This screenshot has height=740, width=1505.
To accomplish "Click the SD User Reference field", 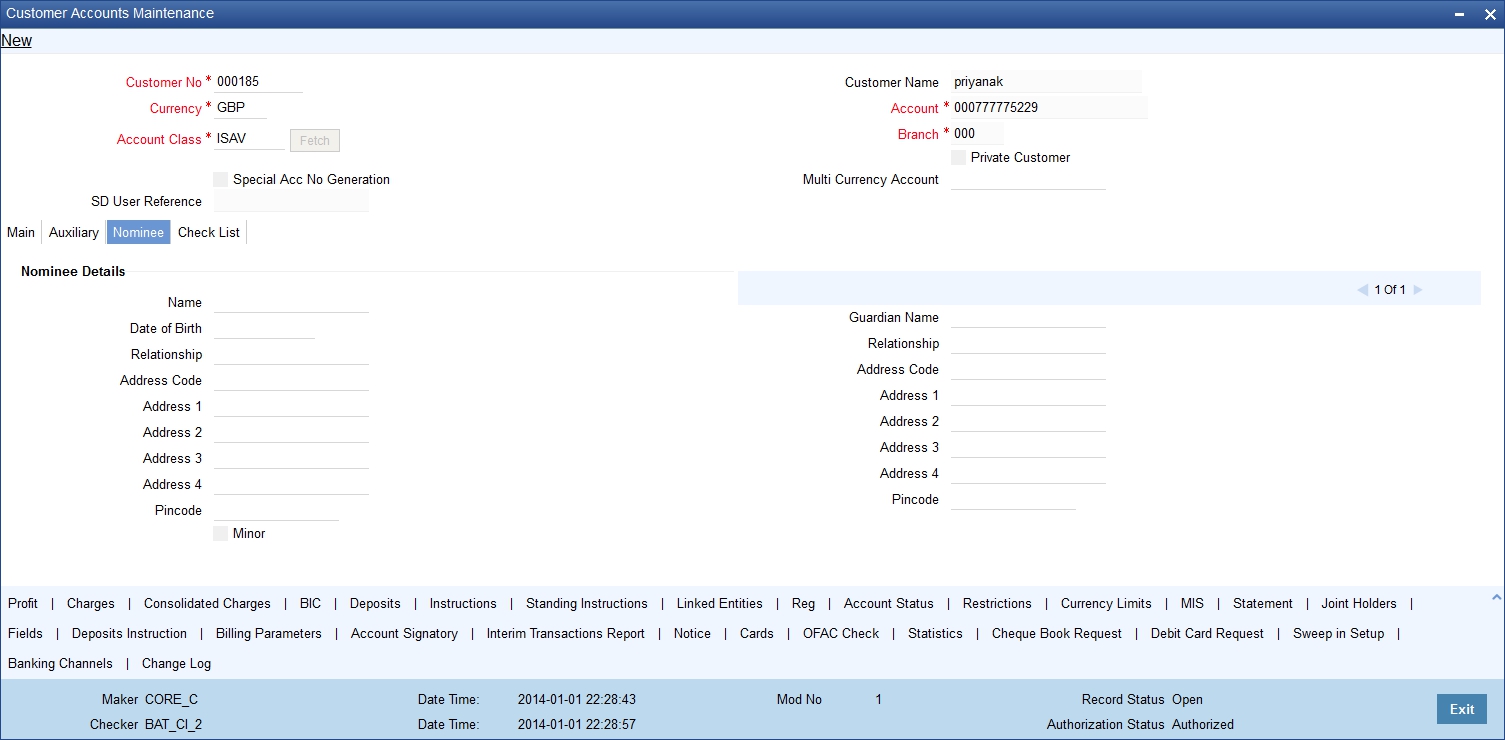I will tap(291, 201).
